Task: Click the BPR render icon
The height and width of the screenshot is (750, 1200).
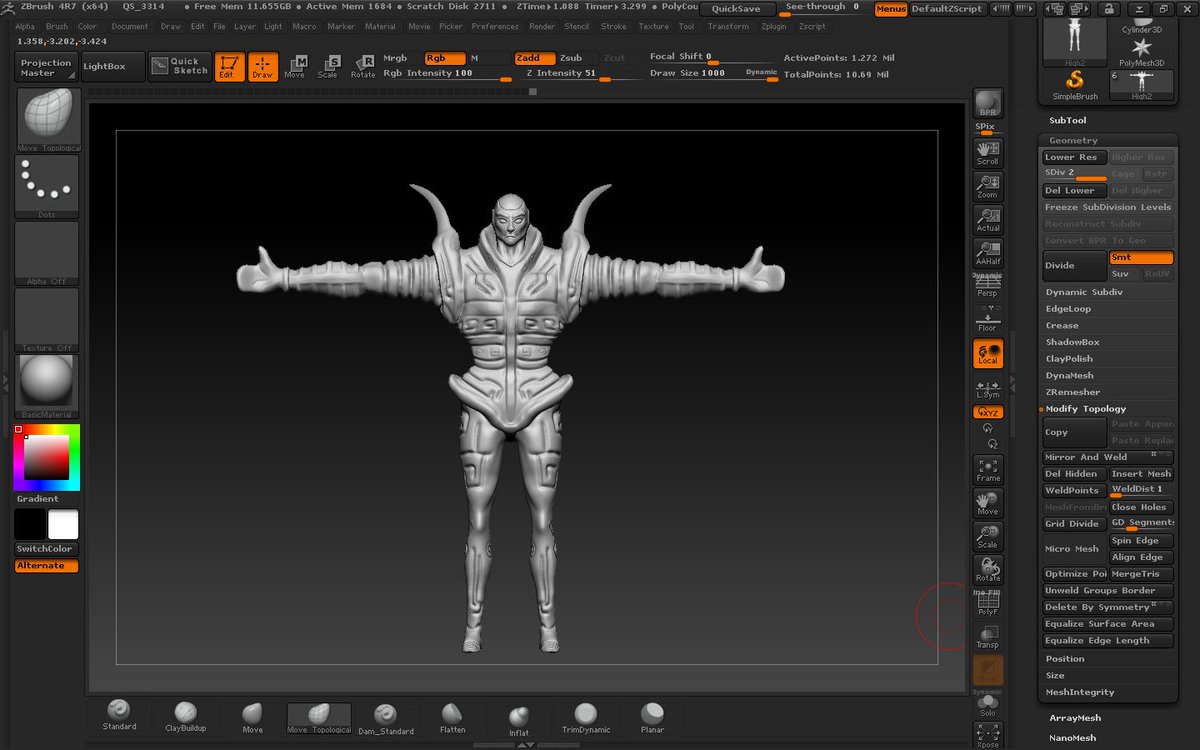Action: pos(988,104)
